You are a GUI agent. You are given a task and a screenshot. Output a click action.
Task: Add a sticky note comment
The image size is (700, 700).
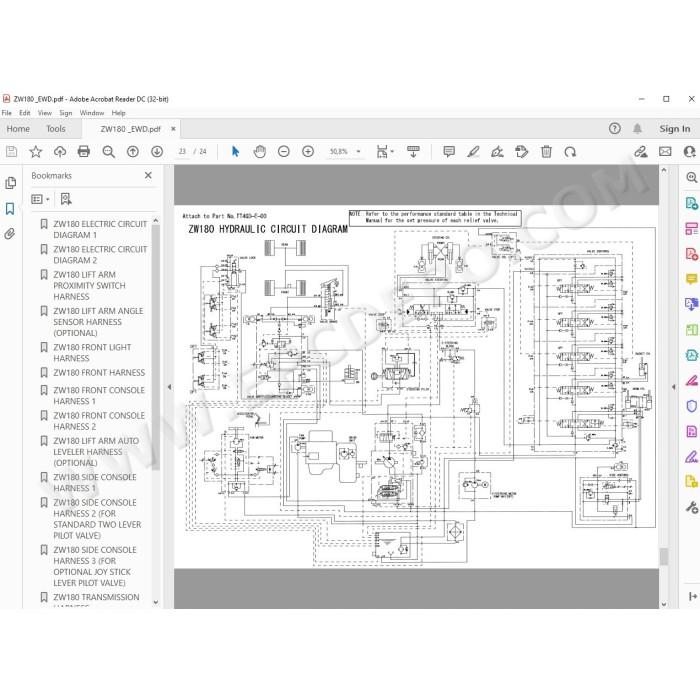click(449, 152)
